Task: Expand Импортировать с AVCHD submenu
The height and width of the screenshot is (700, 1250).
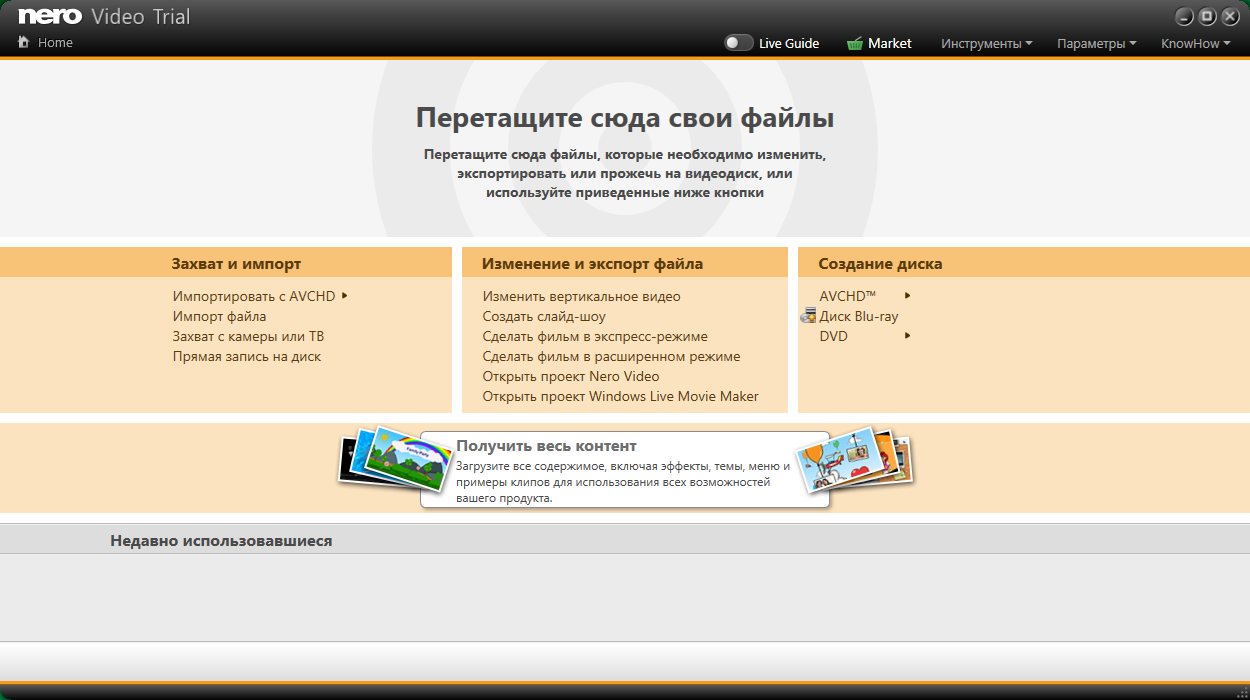Action: pyautogui.click(x=344, y=296)
